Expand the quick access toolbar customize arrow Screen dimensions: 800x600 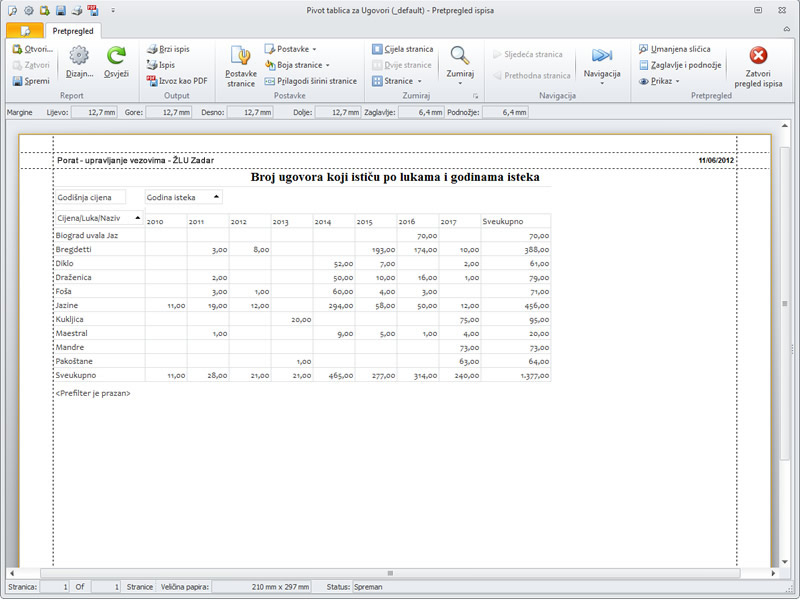coord(113,10)
